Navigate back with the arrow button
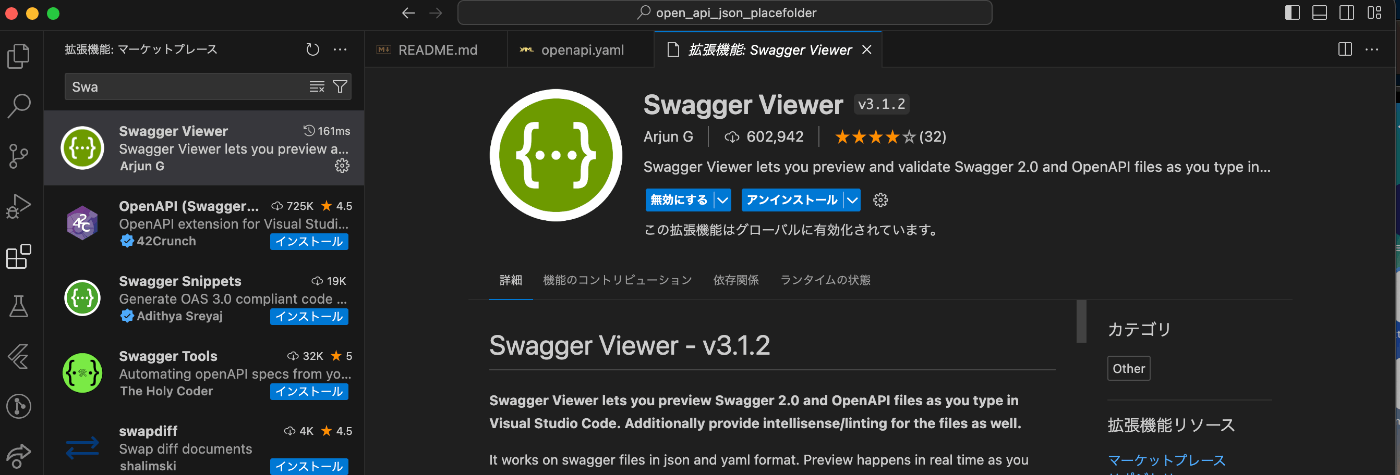 (x=407, y=13)
